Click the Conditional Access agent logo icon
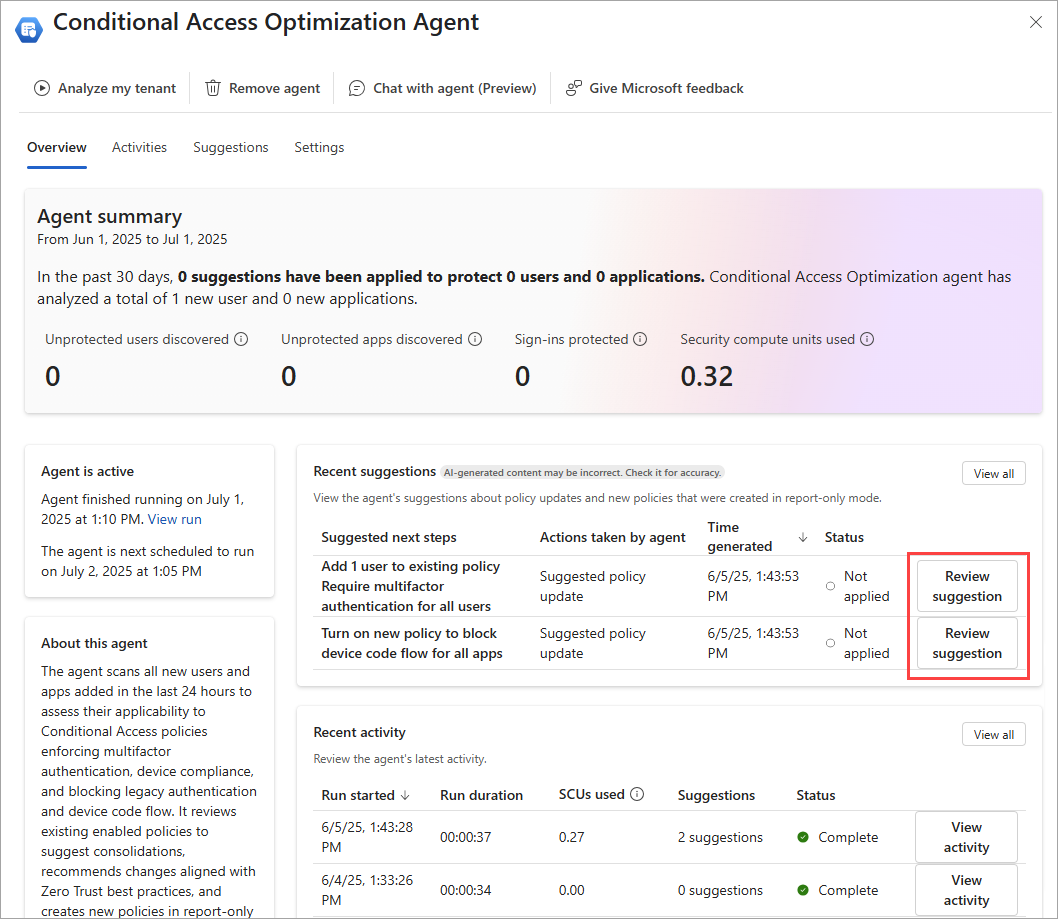 [x=28, y=28]
